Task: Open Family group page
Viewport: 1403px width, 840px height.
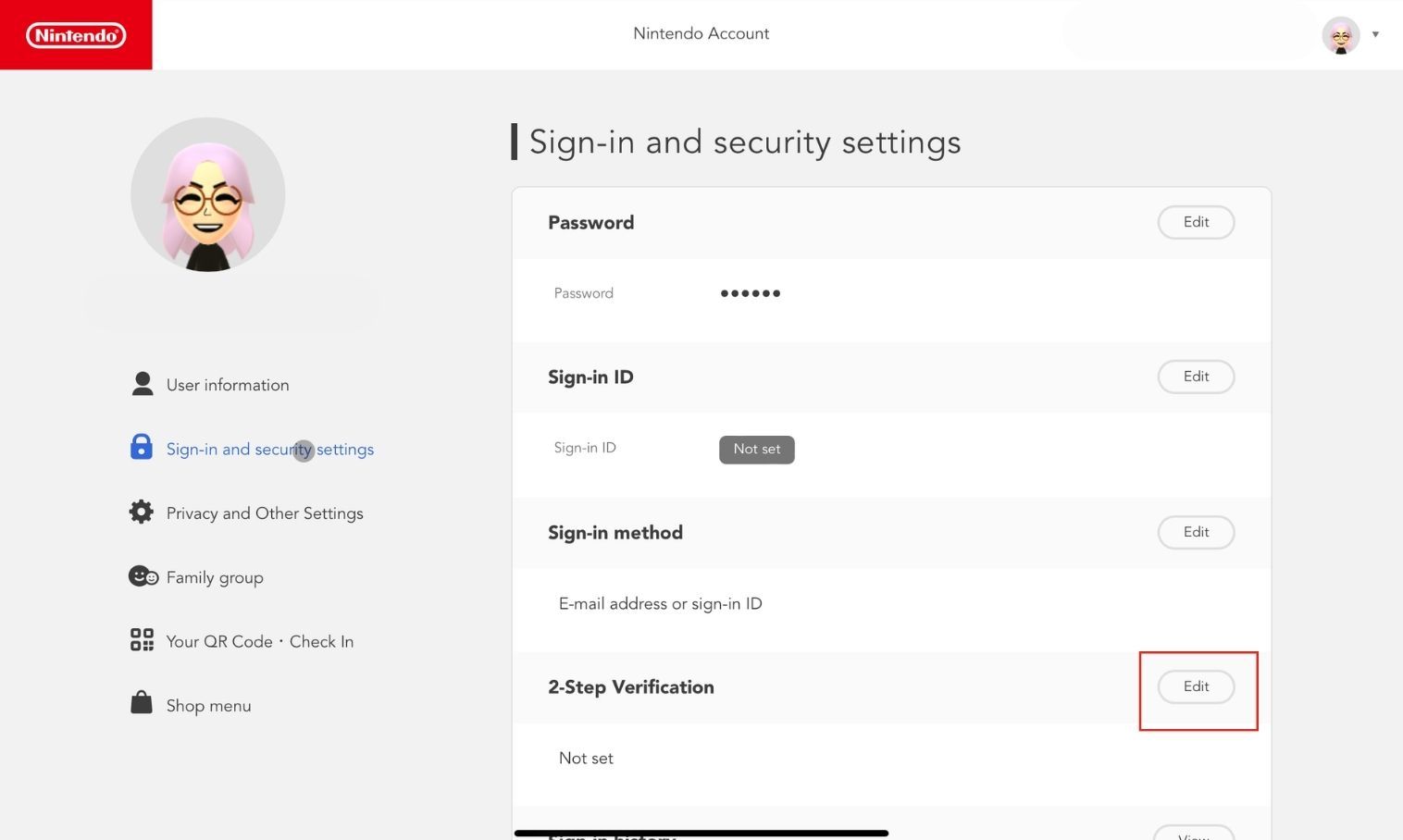Action: pyautogui.click(x=215, y=577)
